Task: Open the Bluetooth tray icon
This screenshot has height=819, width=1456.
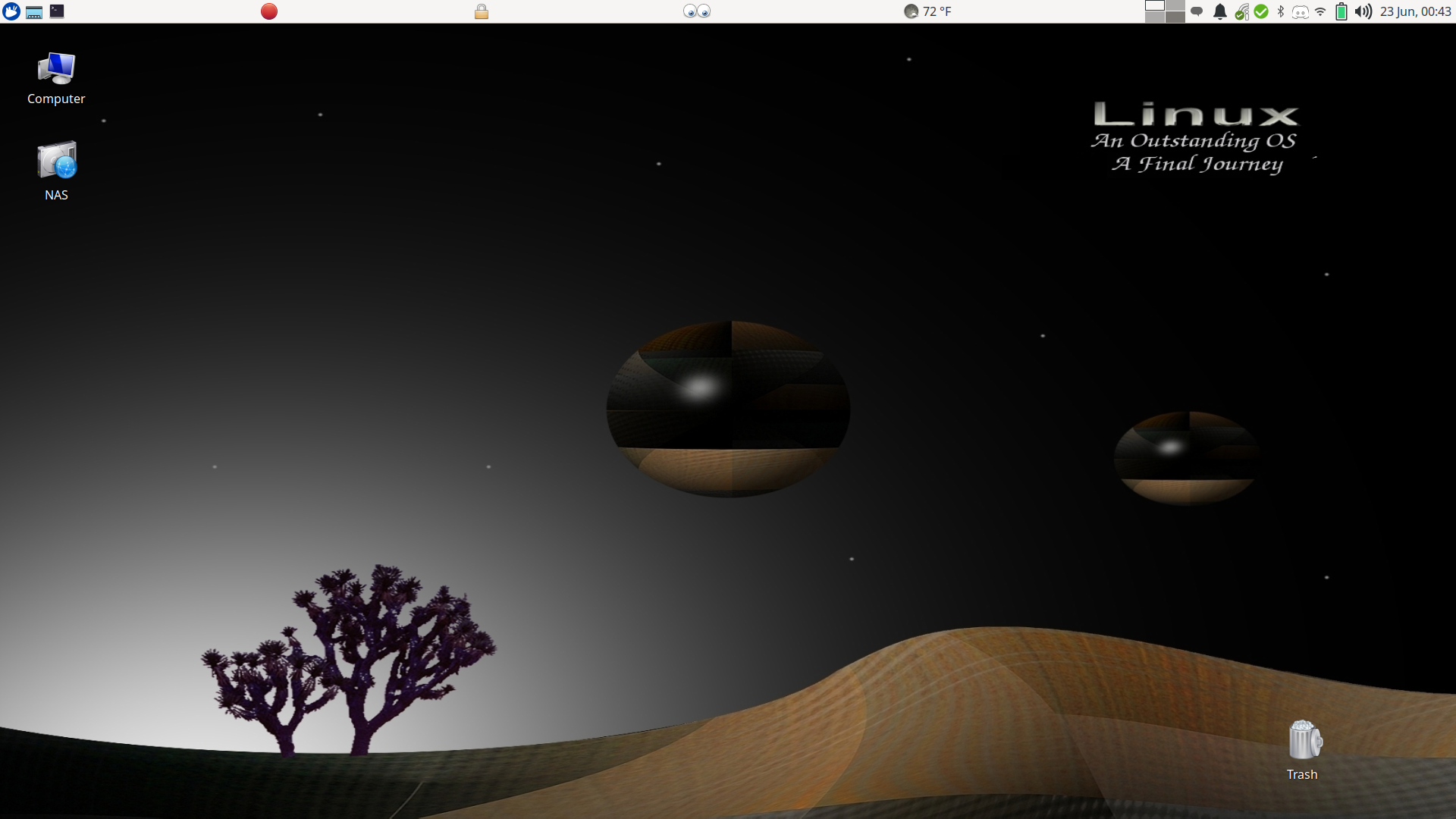Action: point(1281,11)
